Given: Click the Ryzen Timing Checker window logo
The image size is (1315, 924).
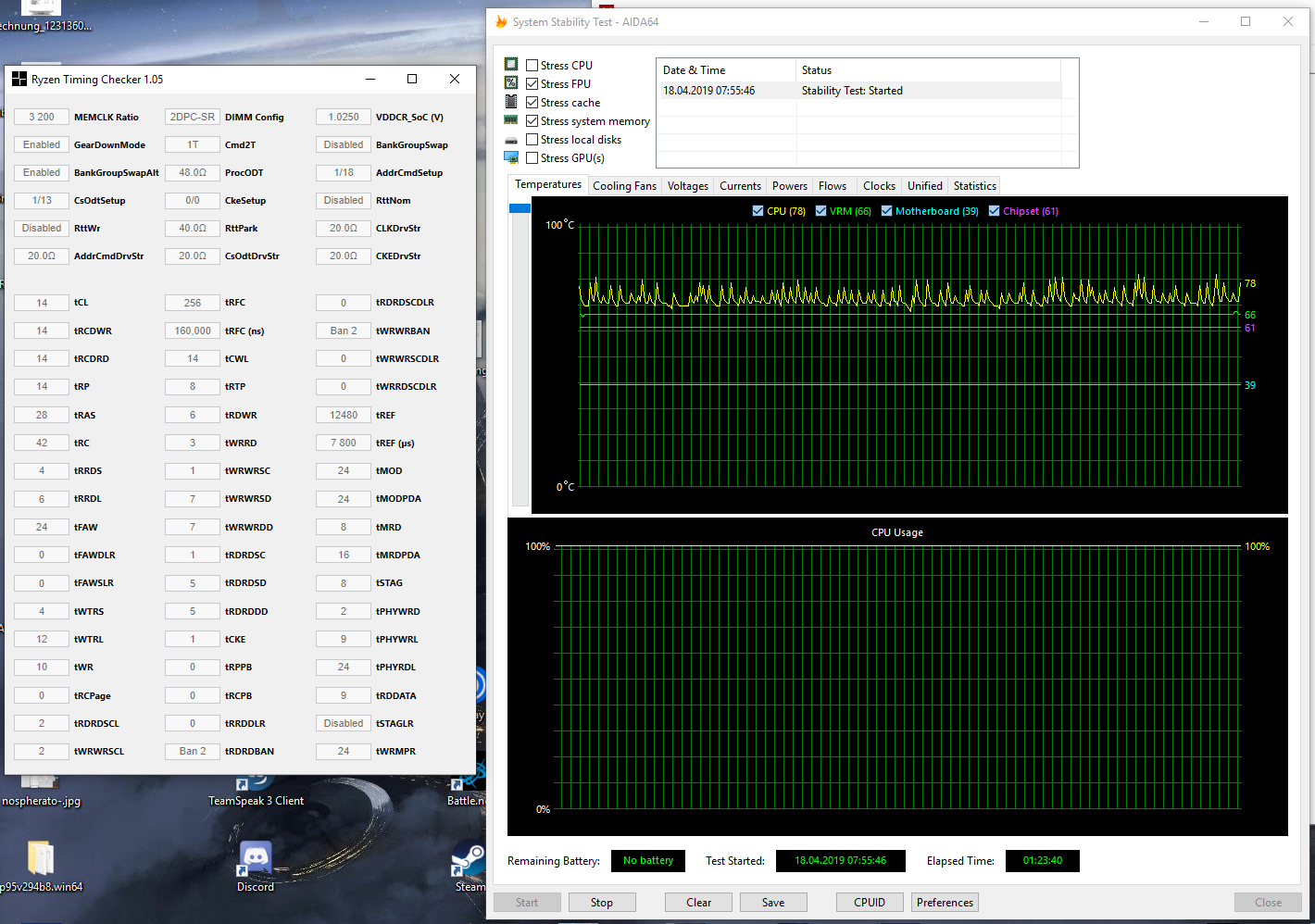Looking at the screenshot, I should [19, 80].
